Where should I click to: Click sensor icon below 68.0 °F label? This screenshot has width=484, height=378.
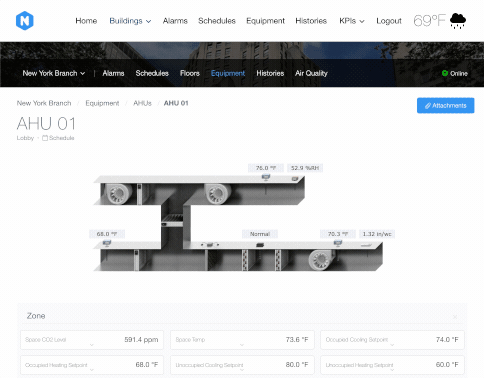(x=107, y=244)
